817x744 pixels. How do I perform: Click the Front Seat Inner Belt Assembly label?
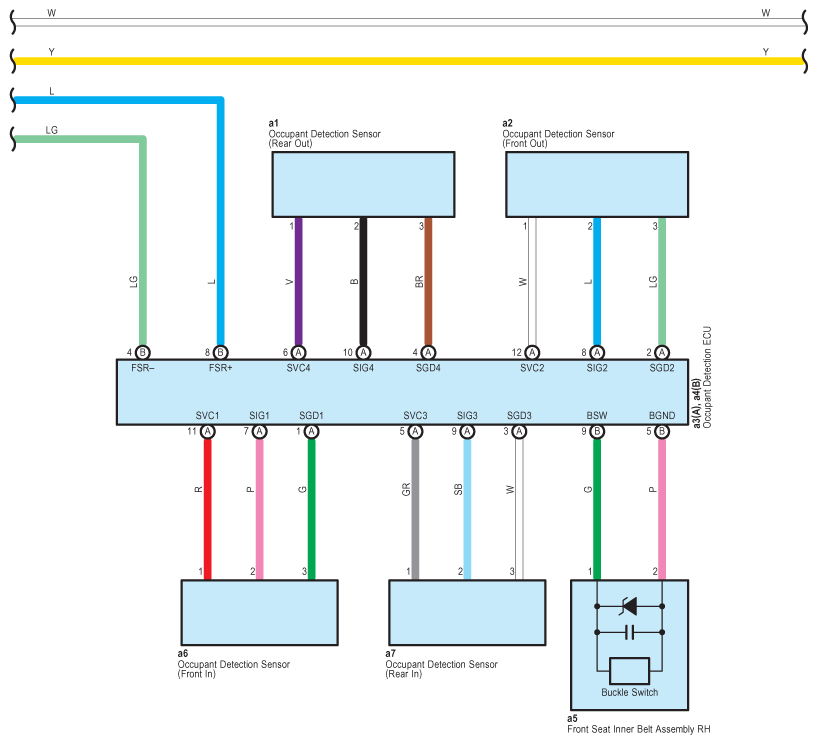coord(638,730)
